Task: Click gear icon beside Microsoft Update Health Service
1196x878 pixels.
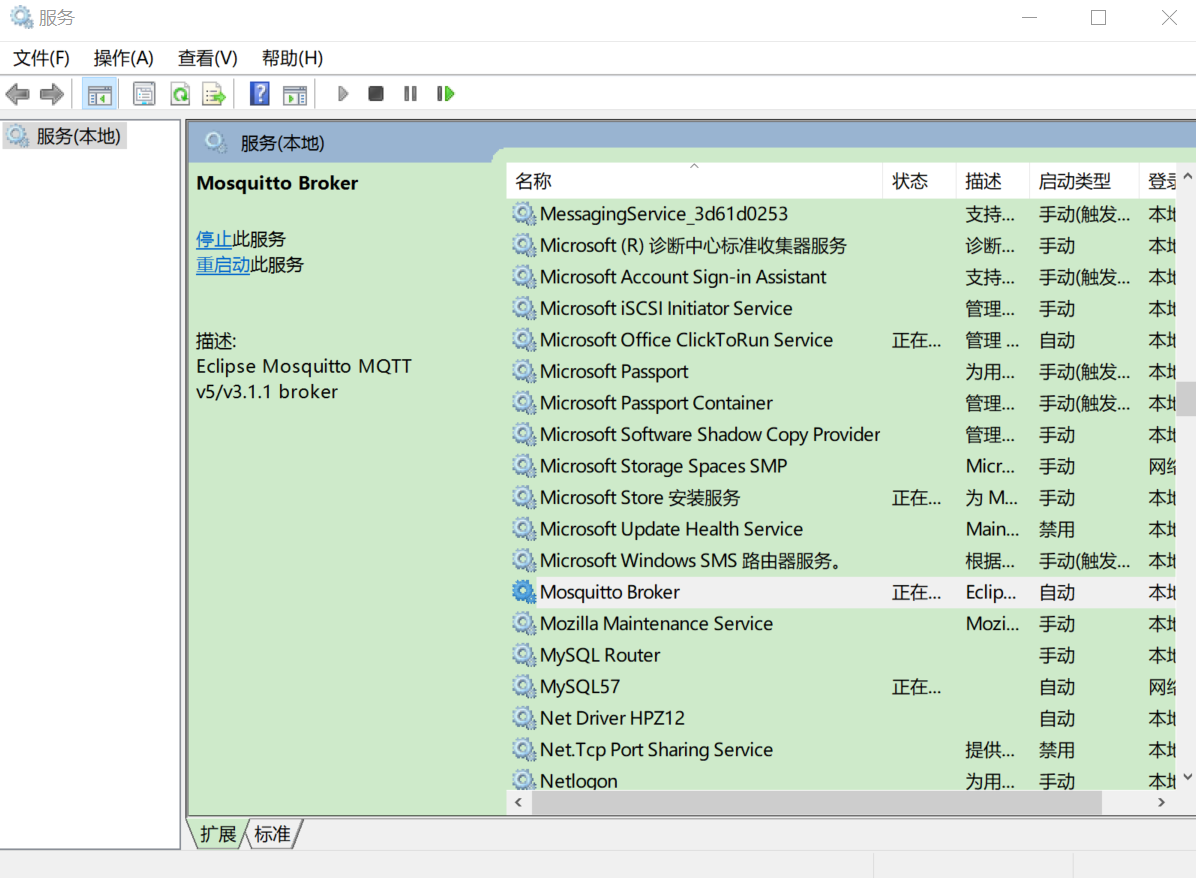Action: click(523, 529)
